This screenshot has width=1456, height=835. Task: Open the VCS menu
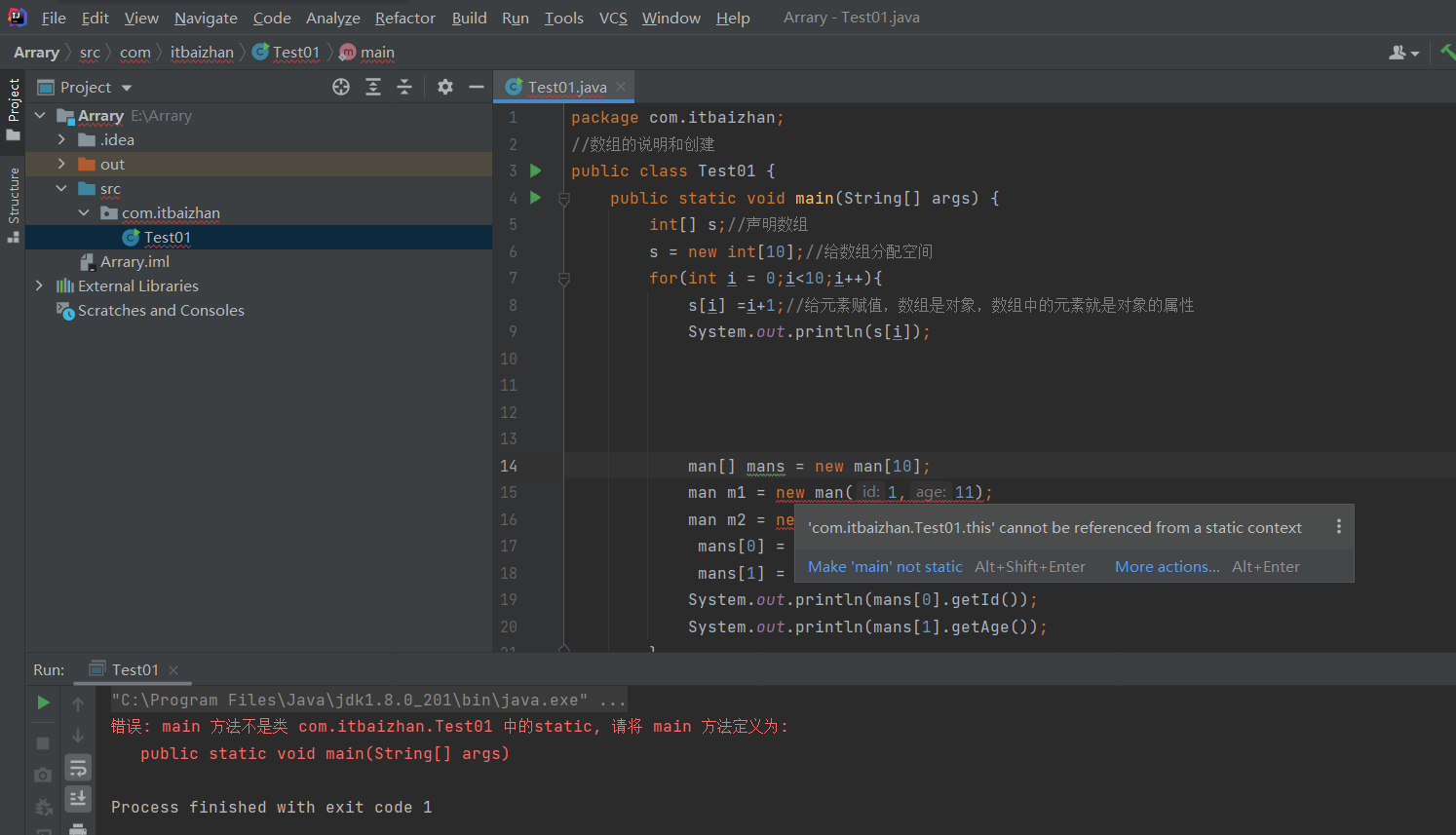click(x=613, y=18)
